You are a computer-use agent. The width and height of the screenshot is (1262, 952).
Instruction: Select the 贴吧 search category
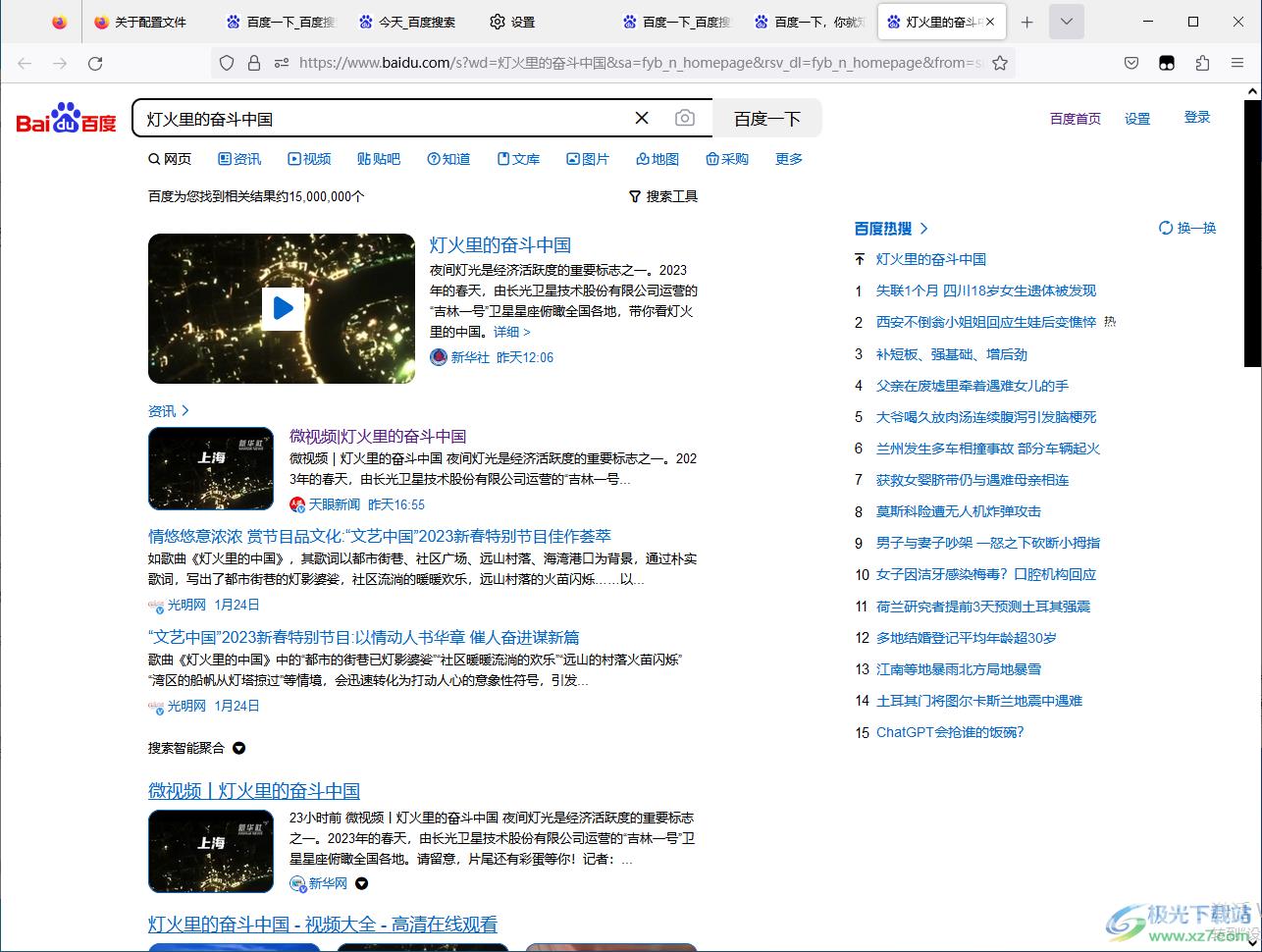tap(379, 159)
